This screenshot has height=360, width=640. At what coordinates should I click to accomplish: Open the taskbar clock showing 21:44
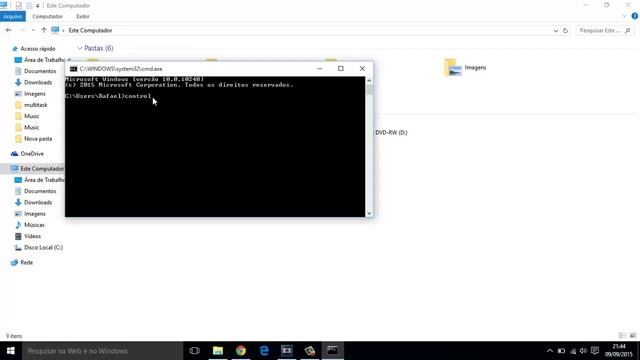point(619,351)
